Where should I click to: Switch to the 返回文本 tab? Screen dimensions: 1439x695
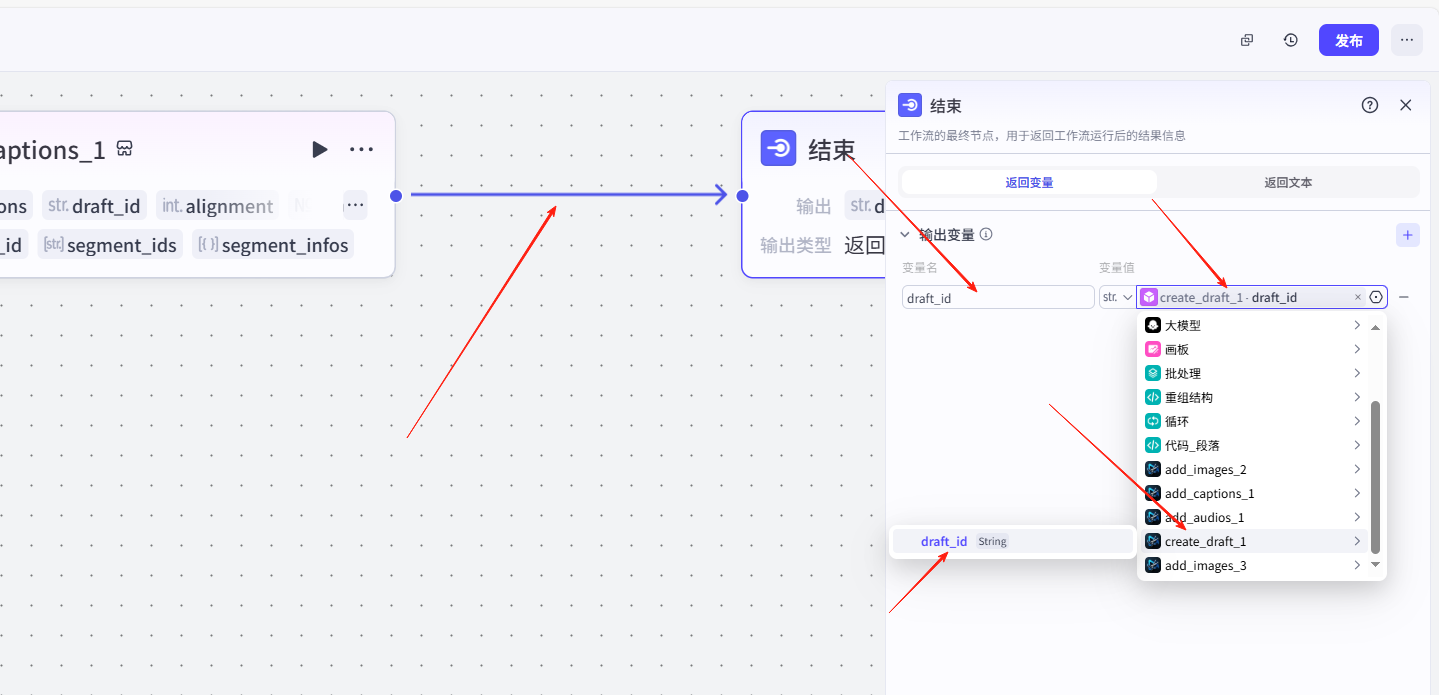[x=1288, y=182]
